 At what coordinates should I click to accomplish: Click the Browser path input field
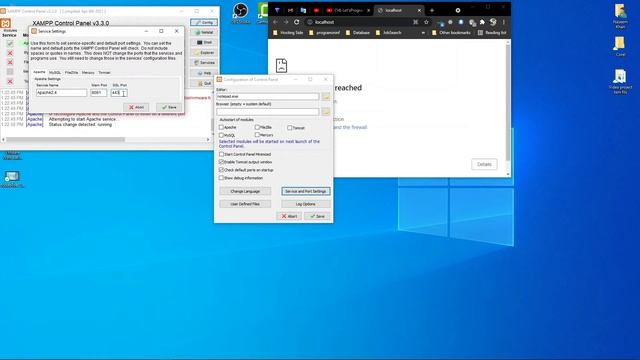[268, 111]
